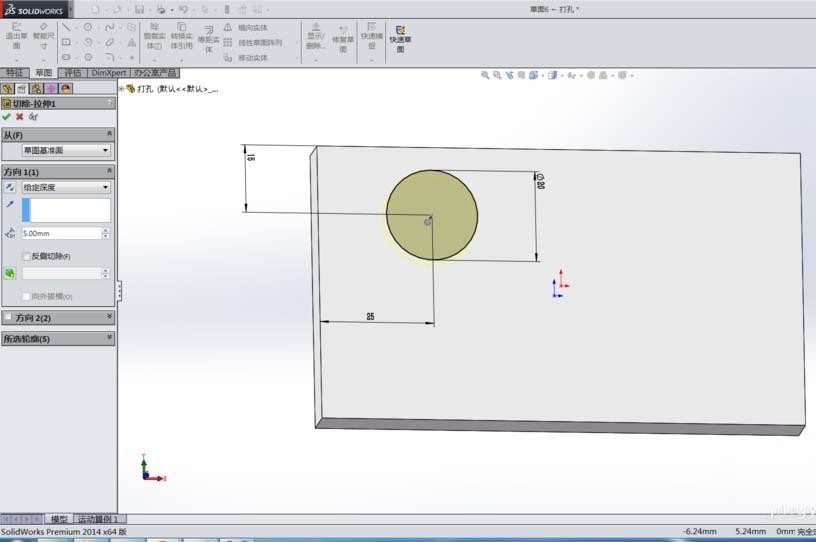Switch to the Model (模型) bottom tab
Viewport: 816px width, 542px height.
[59, 519]
